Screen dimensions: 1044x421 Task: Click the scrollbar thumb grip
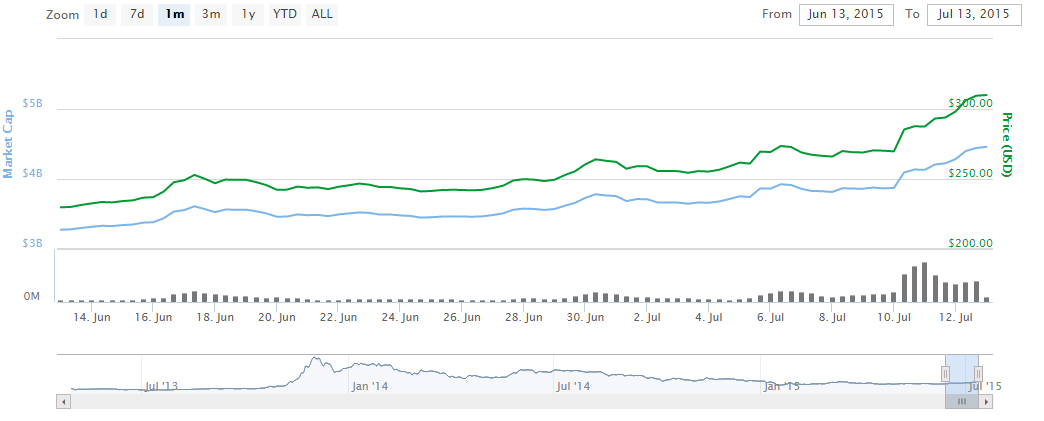click(x=961, y=401)
